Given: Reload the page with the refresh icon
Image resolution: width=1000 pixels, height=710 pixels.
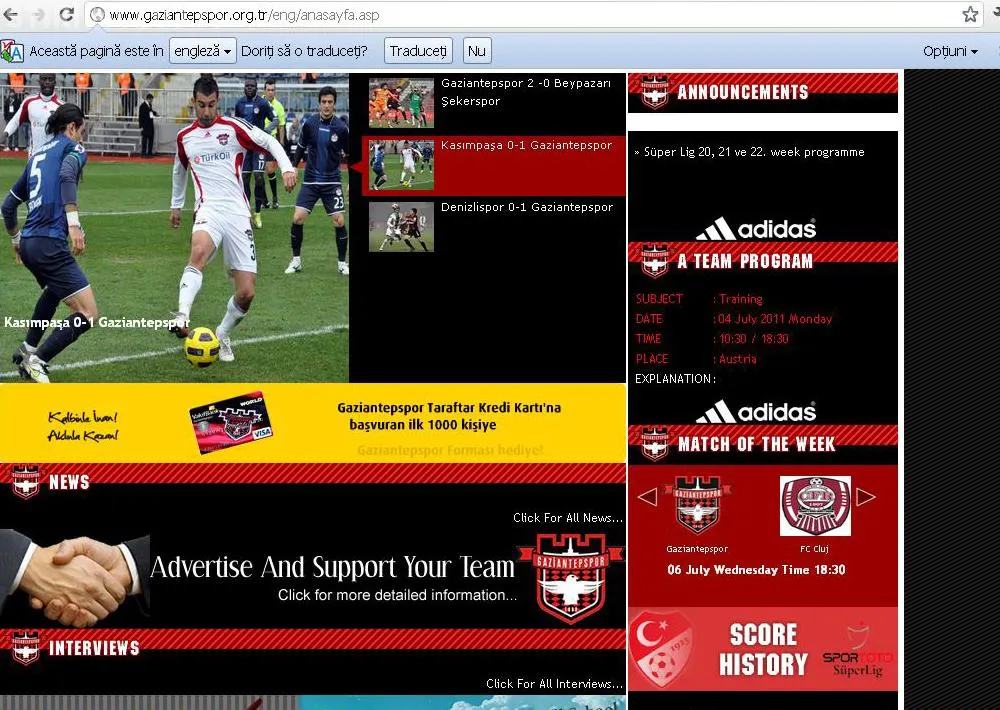Looking at the screenshot, I should click(67, 15).
